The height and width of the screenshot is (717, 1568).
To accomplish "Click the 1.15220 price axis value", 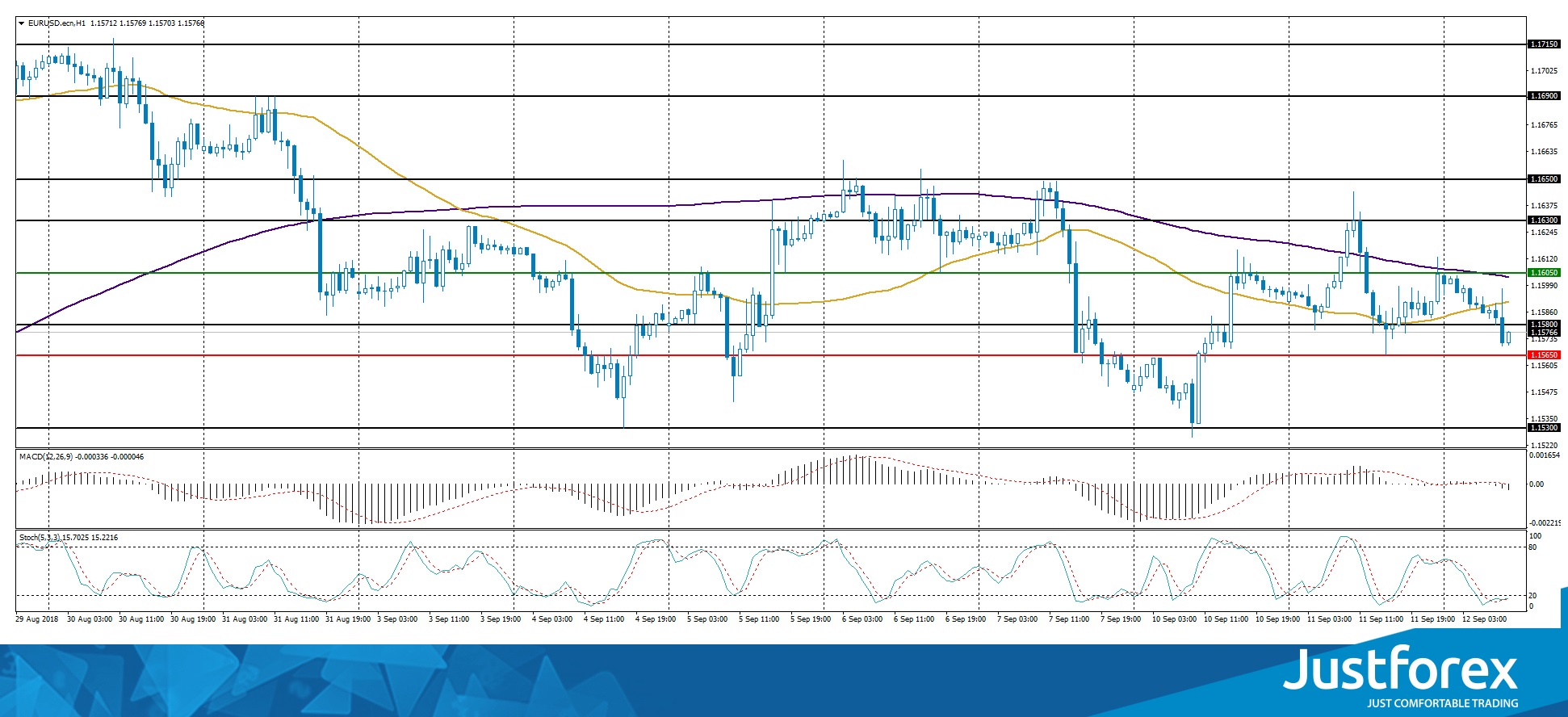I will coord(1544,445).
